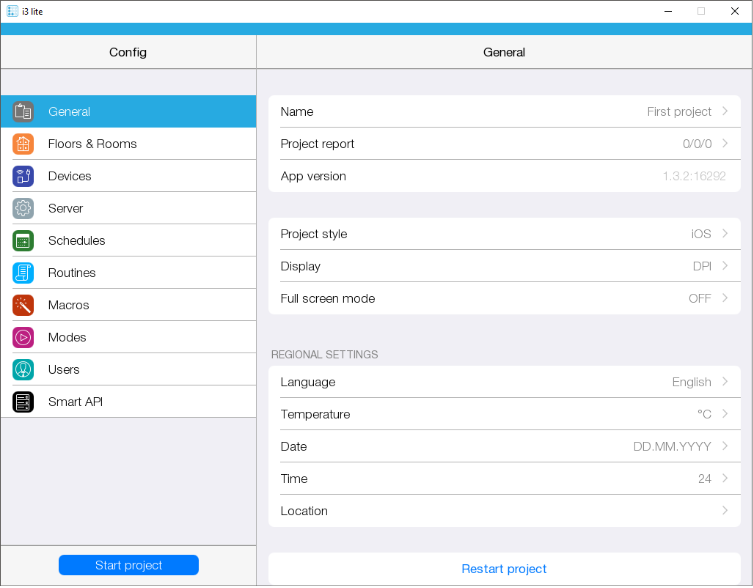This screenshot has width=753, height=588.
Task: Change the Temperature unit setting
Action: (x=504, y=415)
